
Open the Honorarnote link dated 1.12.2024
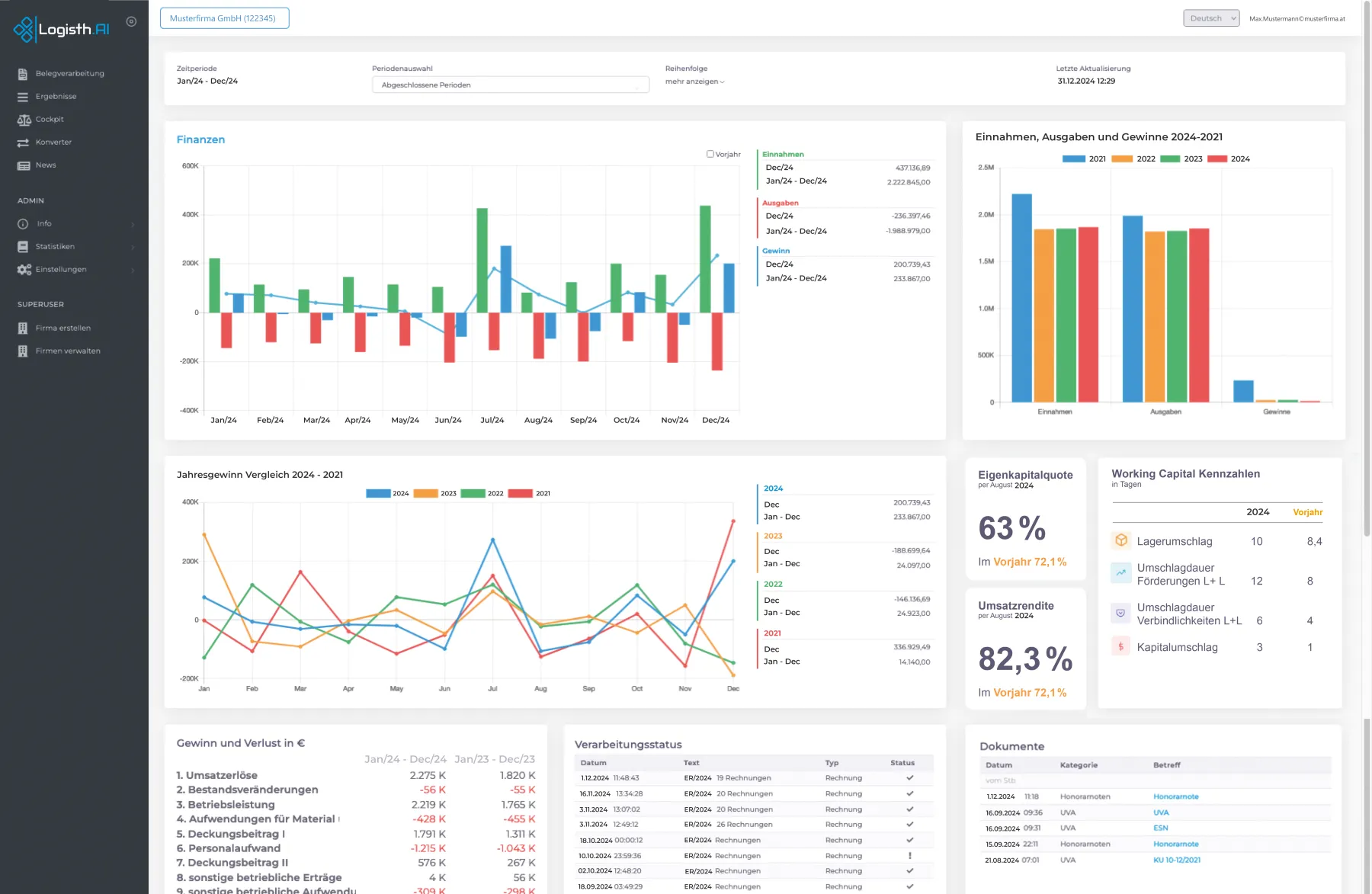click(x=1176, y=796)
